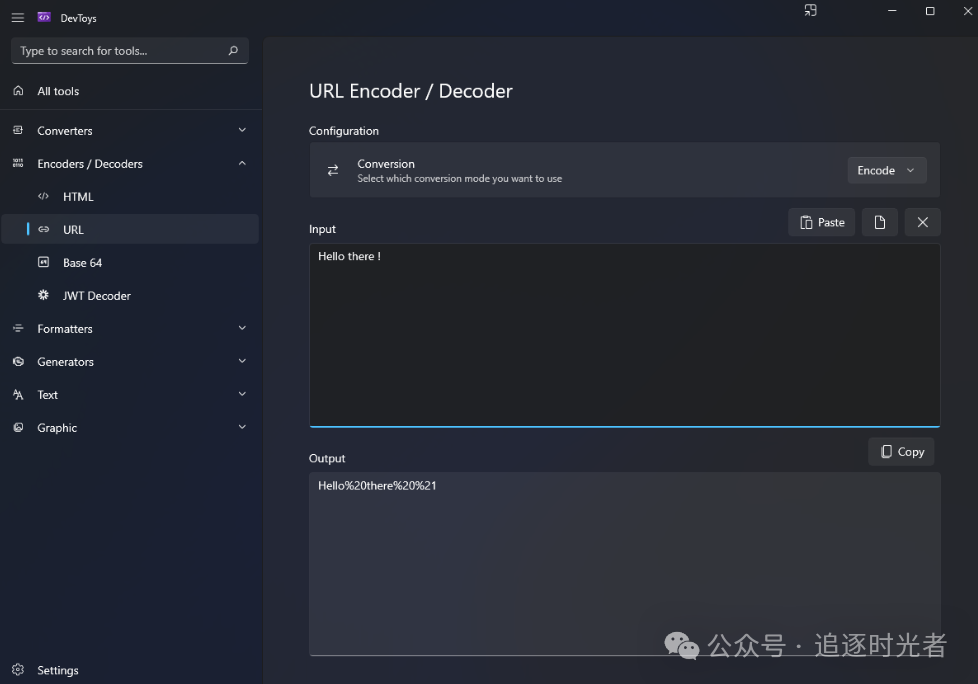Click the Converters label
This screenshot has height=684, width=978.
(x=65, y=131)
